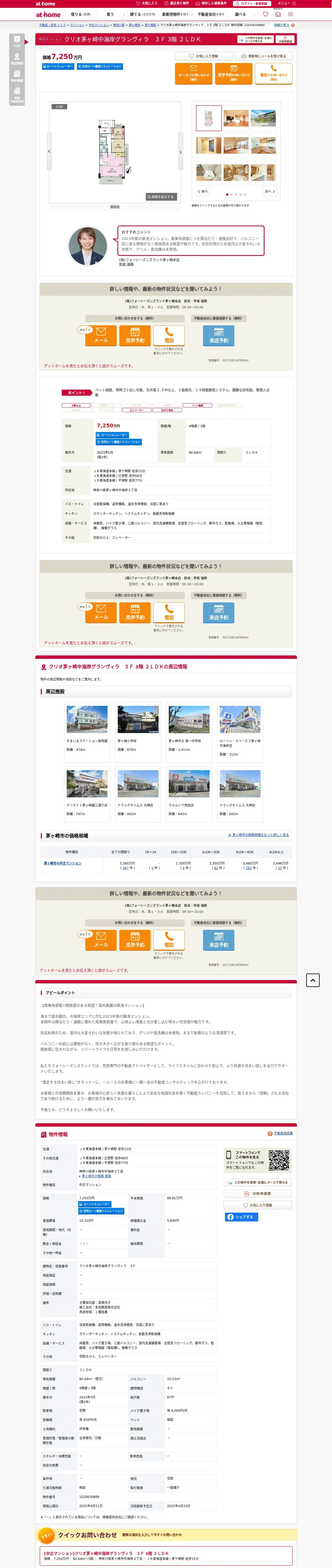Open the favorites heart icon in the header
332x1568 pixels.
[x=265, y=15]
